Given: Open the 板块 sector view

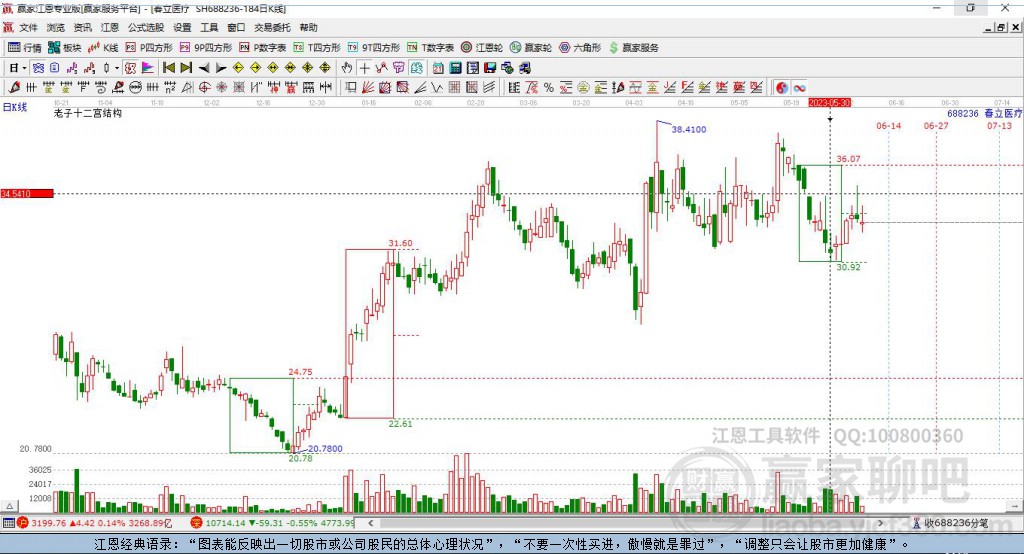Looking at the screenshot, I should coord(65,48).
